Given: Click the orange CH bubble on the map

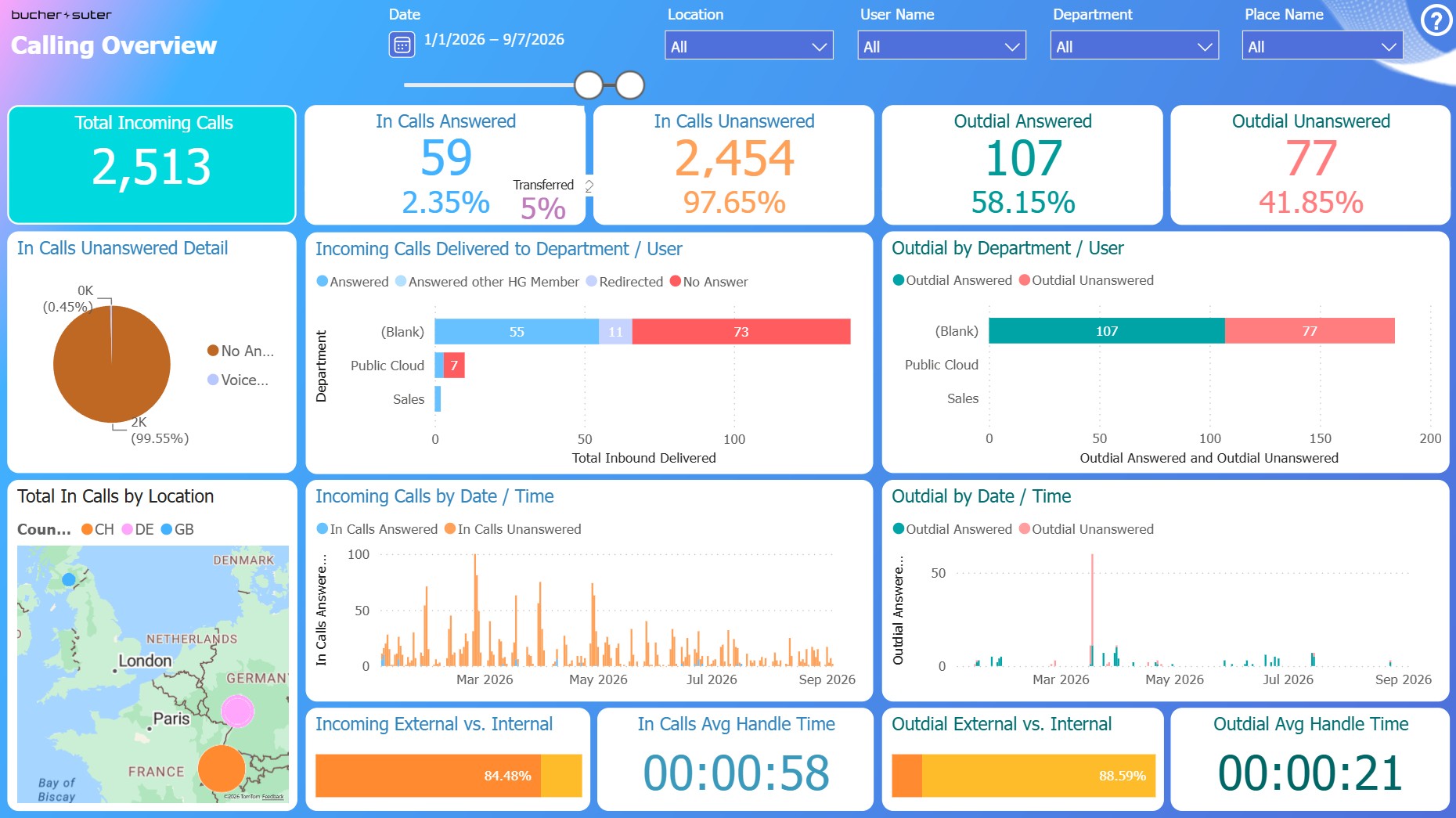Looking at the screenshot, I should [222, 768].
